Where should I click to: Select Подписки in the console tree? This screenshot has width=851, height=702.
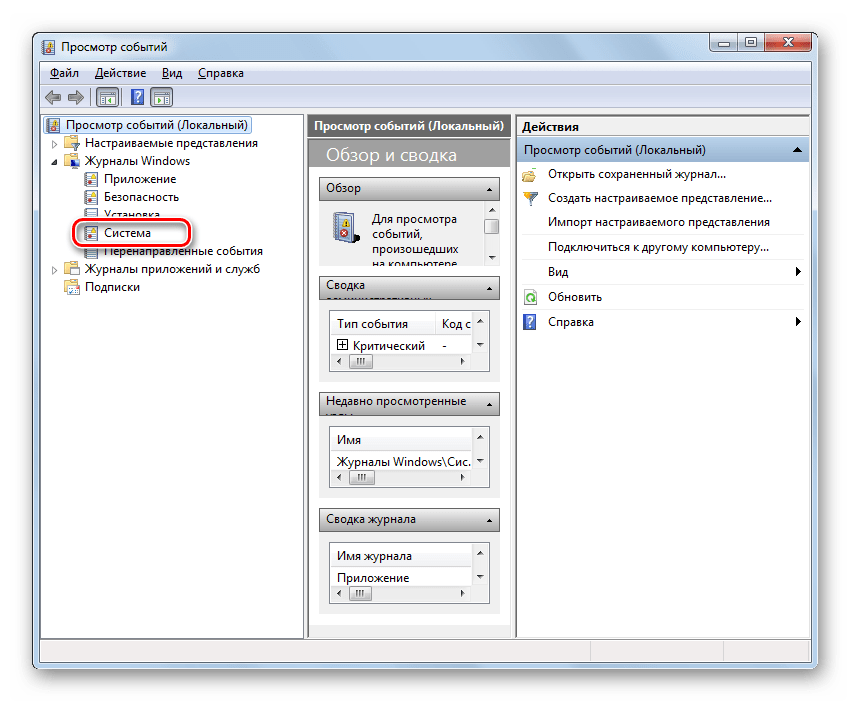point(112,287)
